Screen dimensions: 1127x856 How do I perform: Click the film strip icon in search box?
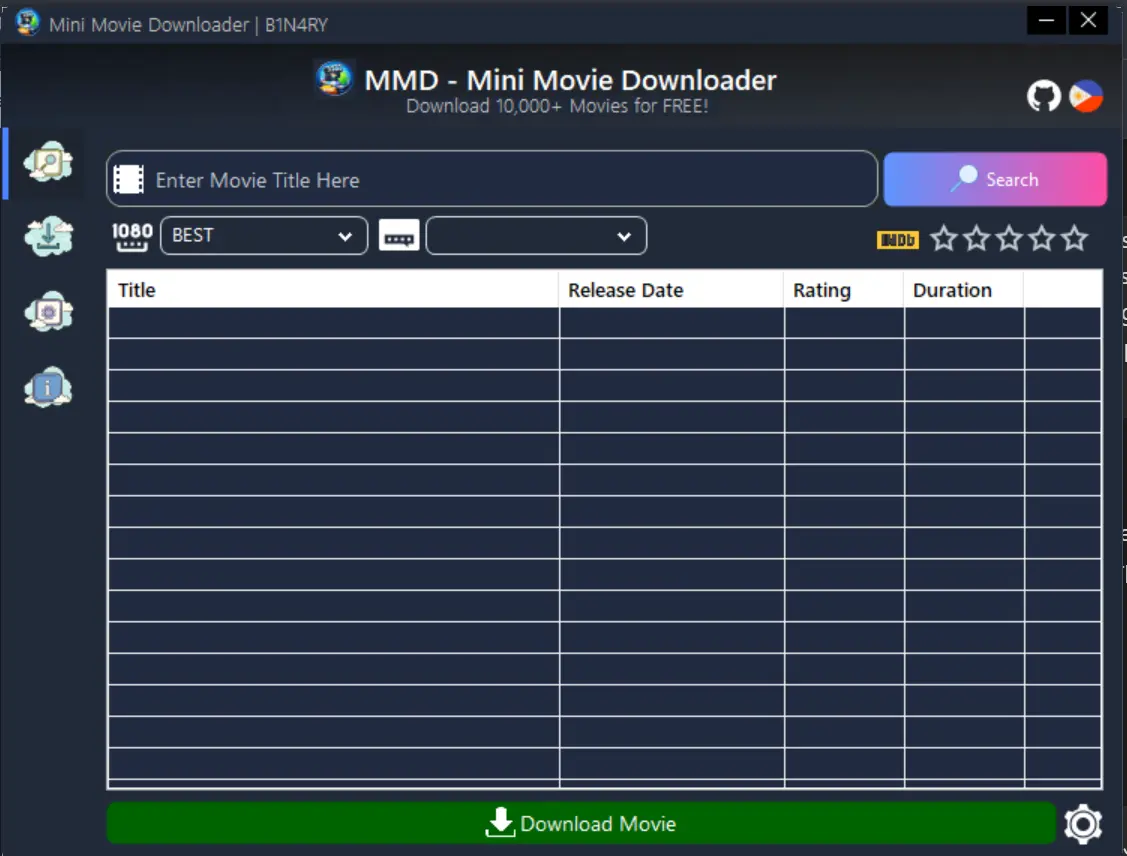click(x=129, y=180)
